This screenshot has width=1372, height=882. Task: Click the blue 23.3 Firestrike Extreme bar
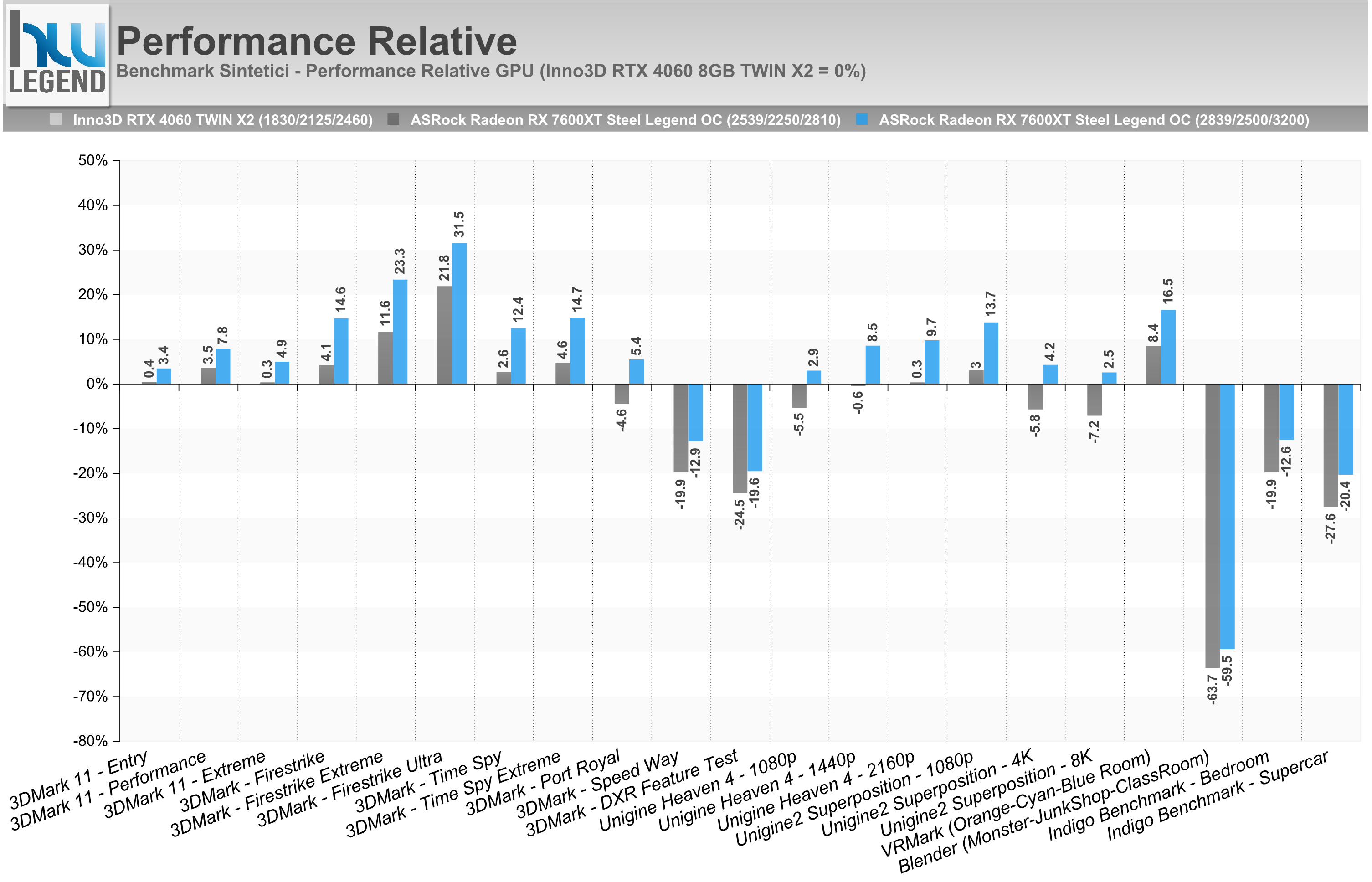[400, 332]
